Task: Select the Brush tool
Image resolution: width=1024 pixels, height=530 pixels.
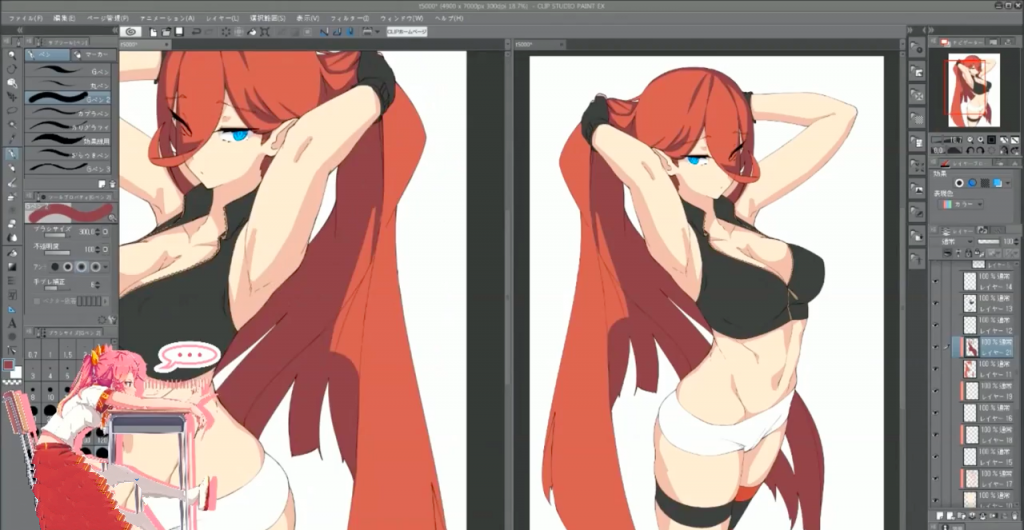Action: pyautogui.click(x=12, y=183)
